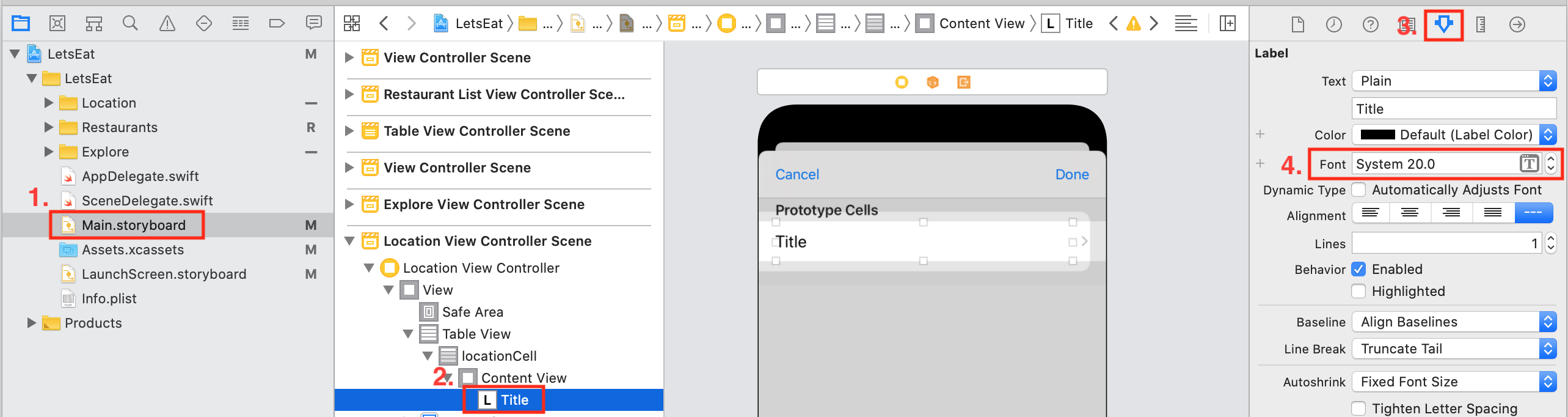The width and height of the screenshot is (1568, 417).
Task: Select Title in the jump bar
Action: coord(1067,24)
